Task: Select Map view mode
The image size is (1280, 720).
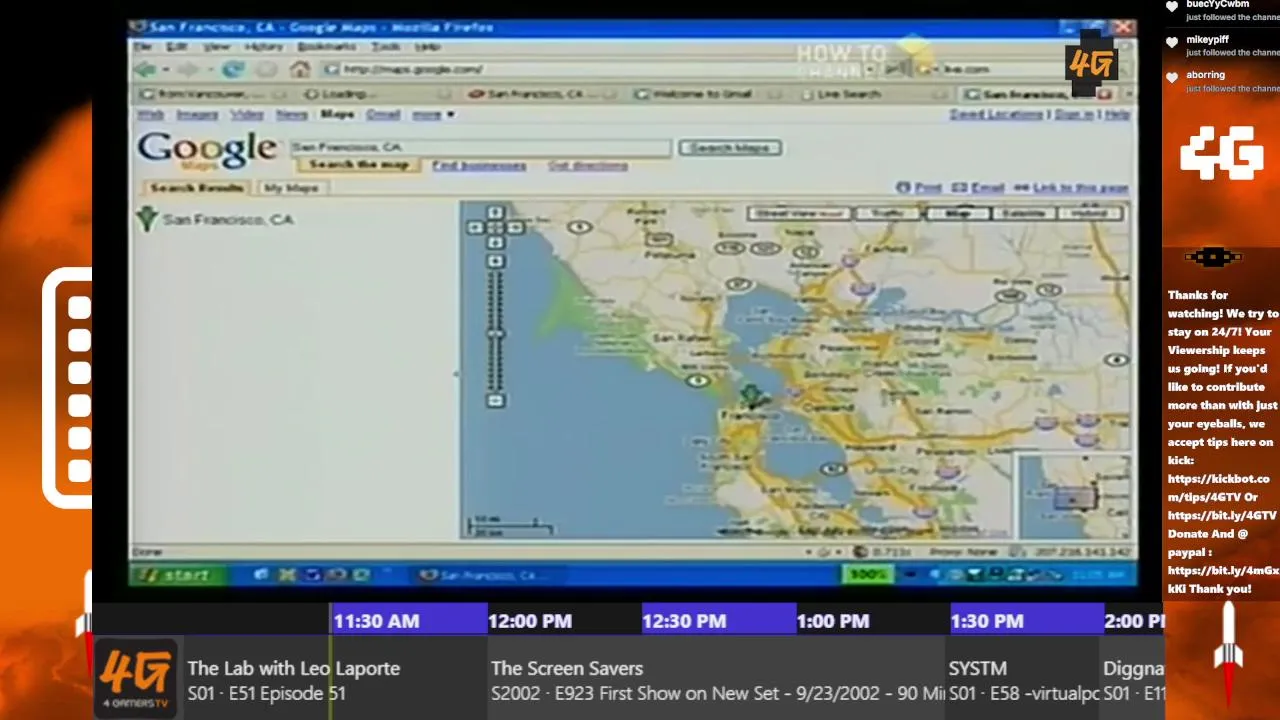Action: 958,214
